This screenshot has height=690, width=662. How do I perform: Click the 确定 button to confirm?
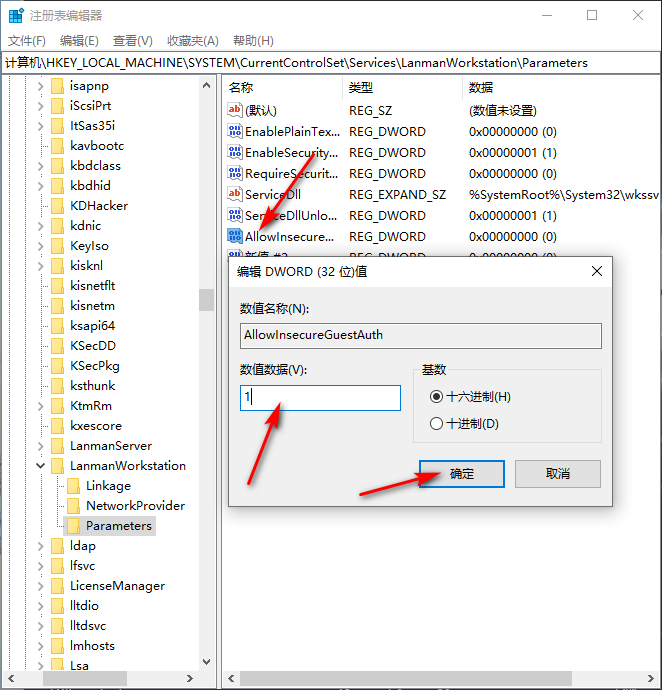pos(462,474)
